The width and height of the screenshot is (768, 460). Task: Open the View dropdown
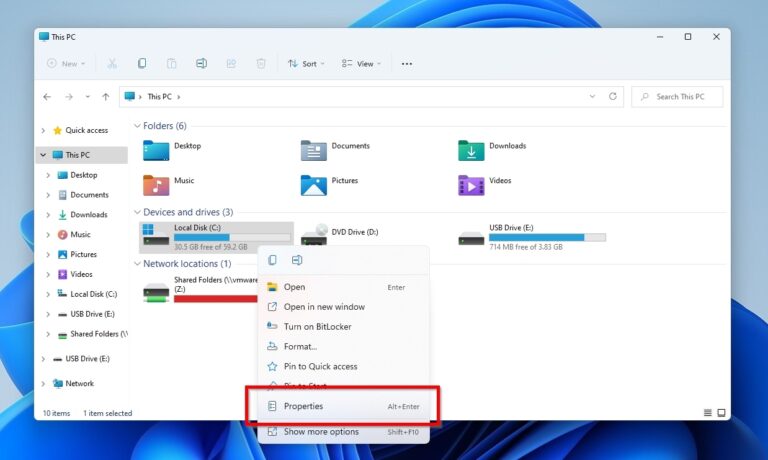pyautogui.click(x=361, y=64)
